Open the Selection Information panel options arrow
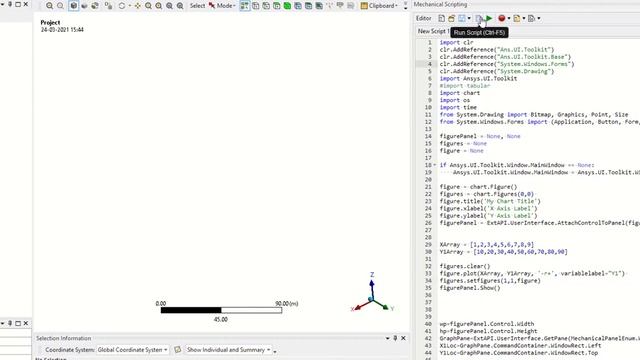The width and height of the screenshot is (640, 360). (387, 338)
